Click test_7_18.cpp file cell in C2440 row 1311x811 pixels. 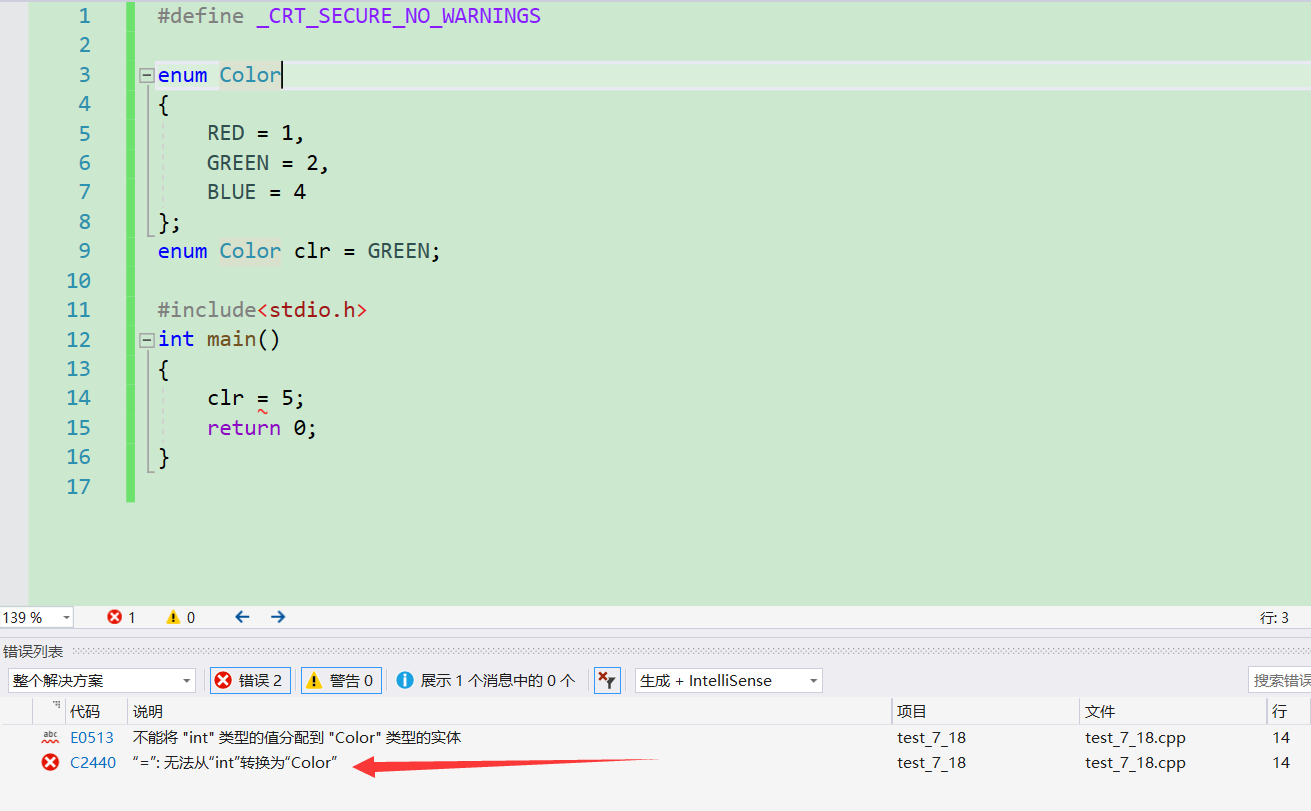coord(1136,763)
